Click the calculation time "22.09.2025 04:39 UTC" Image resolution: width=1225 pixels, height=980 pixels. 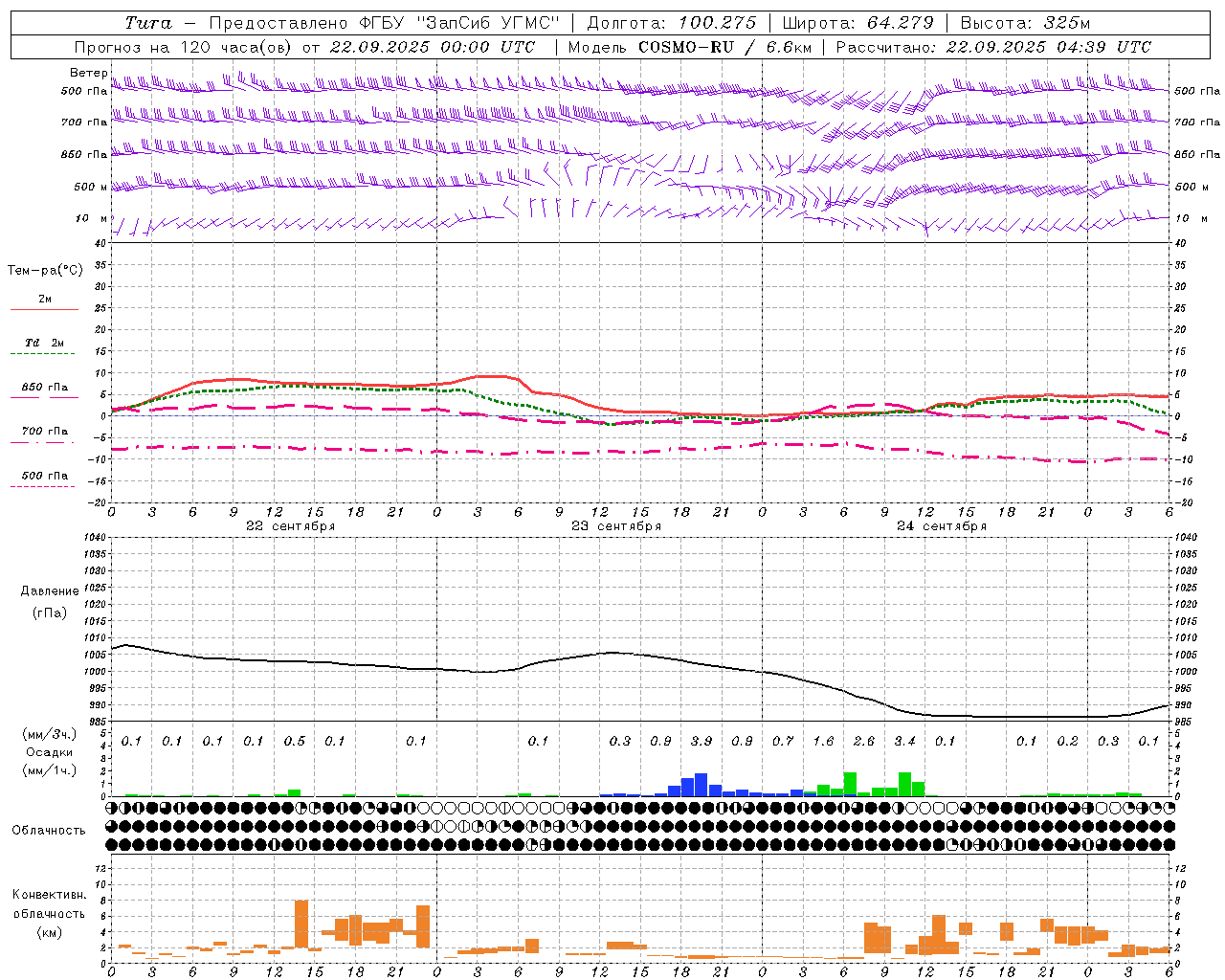tap(1048, 47)
